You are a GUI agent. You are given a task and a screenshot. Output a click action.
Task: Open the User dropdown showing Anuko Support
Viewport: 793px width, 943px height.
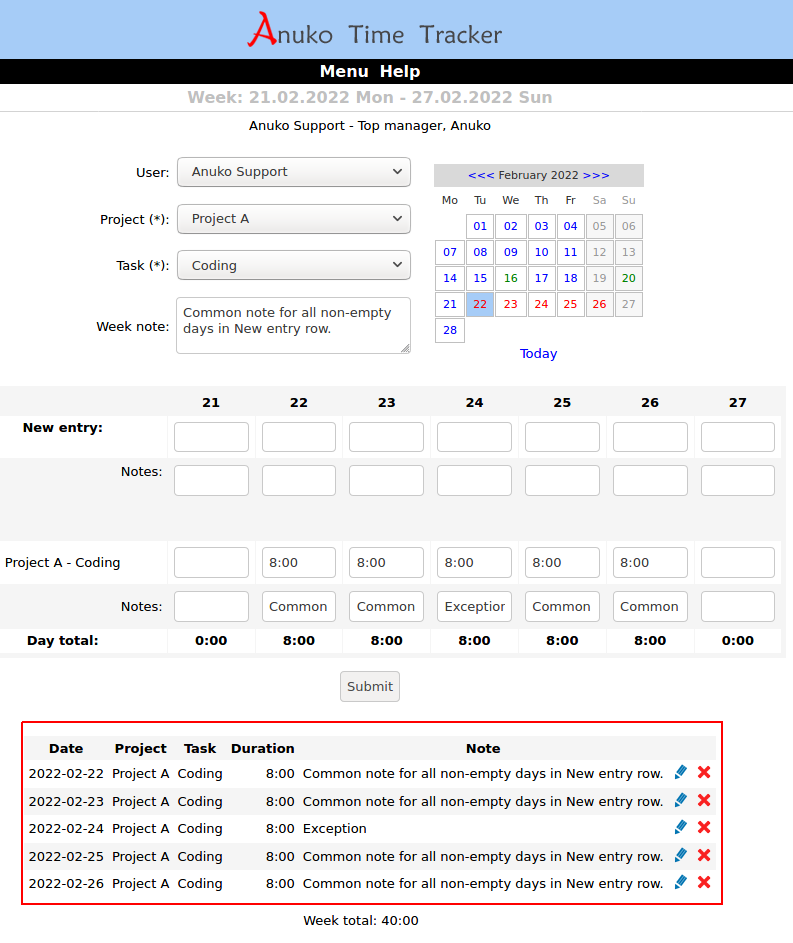click(x=294, y=172)
